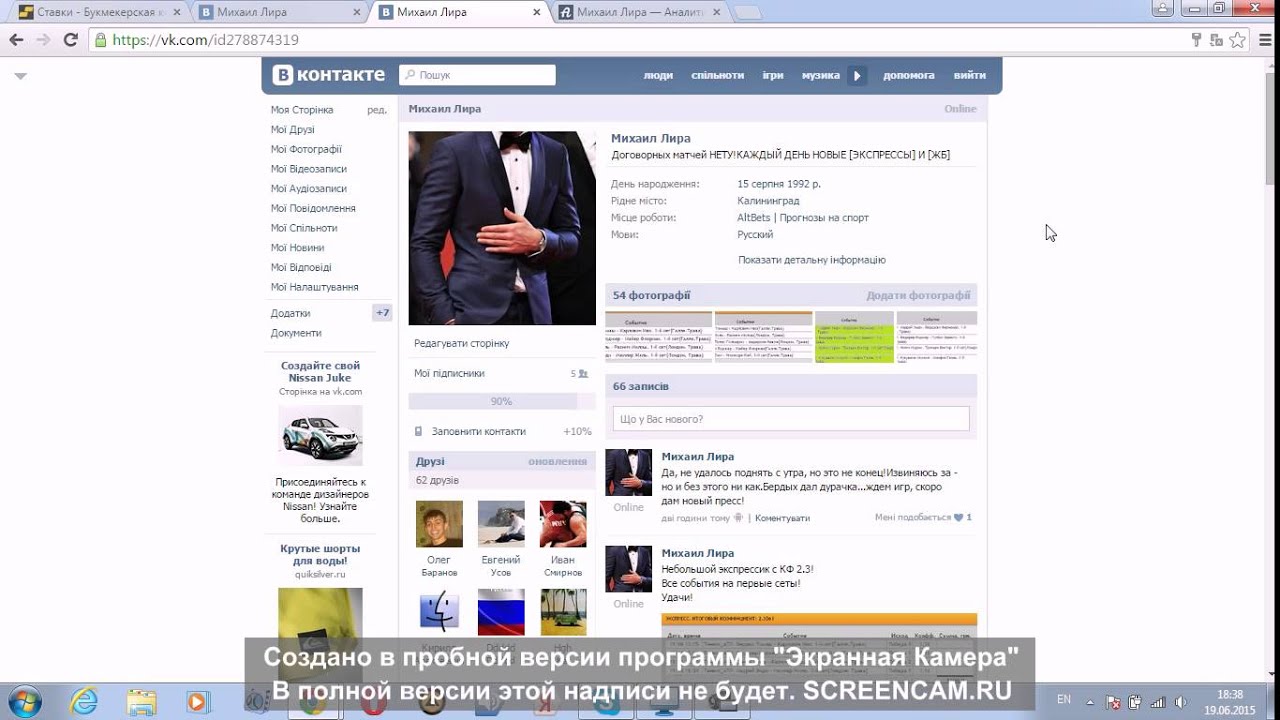This screenshot has width=1280, height=720.
Task: Click author avatar on first wall post
Action: point(629,472)
